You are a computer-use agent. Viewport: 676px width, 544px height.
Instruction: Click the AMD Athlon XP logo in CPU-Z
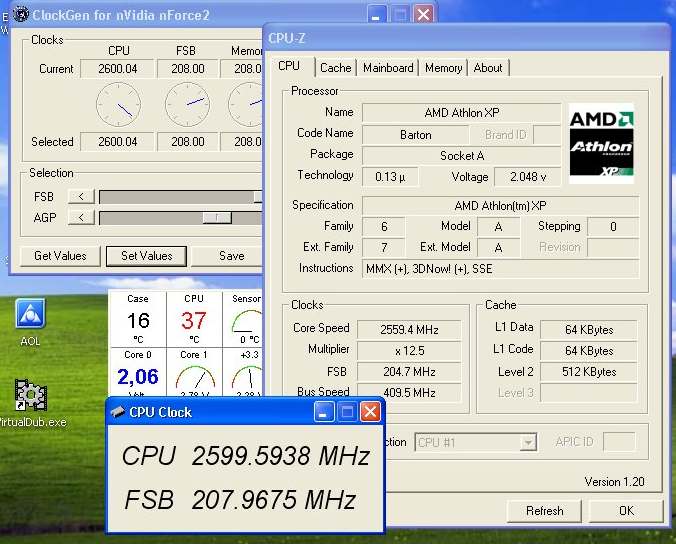click(x=601, y=144)
